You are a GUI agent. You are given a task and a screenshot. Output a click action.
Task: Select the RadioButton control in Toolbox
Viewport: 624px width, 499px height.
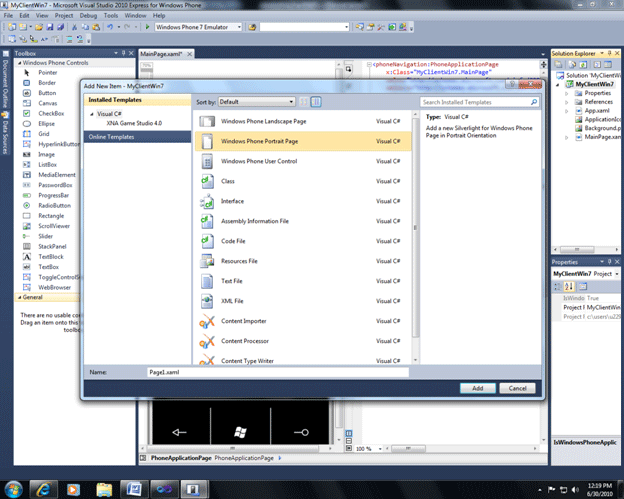pos(55,206)
